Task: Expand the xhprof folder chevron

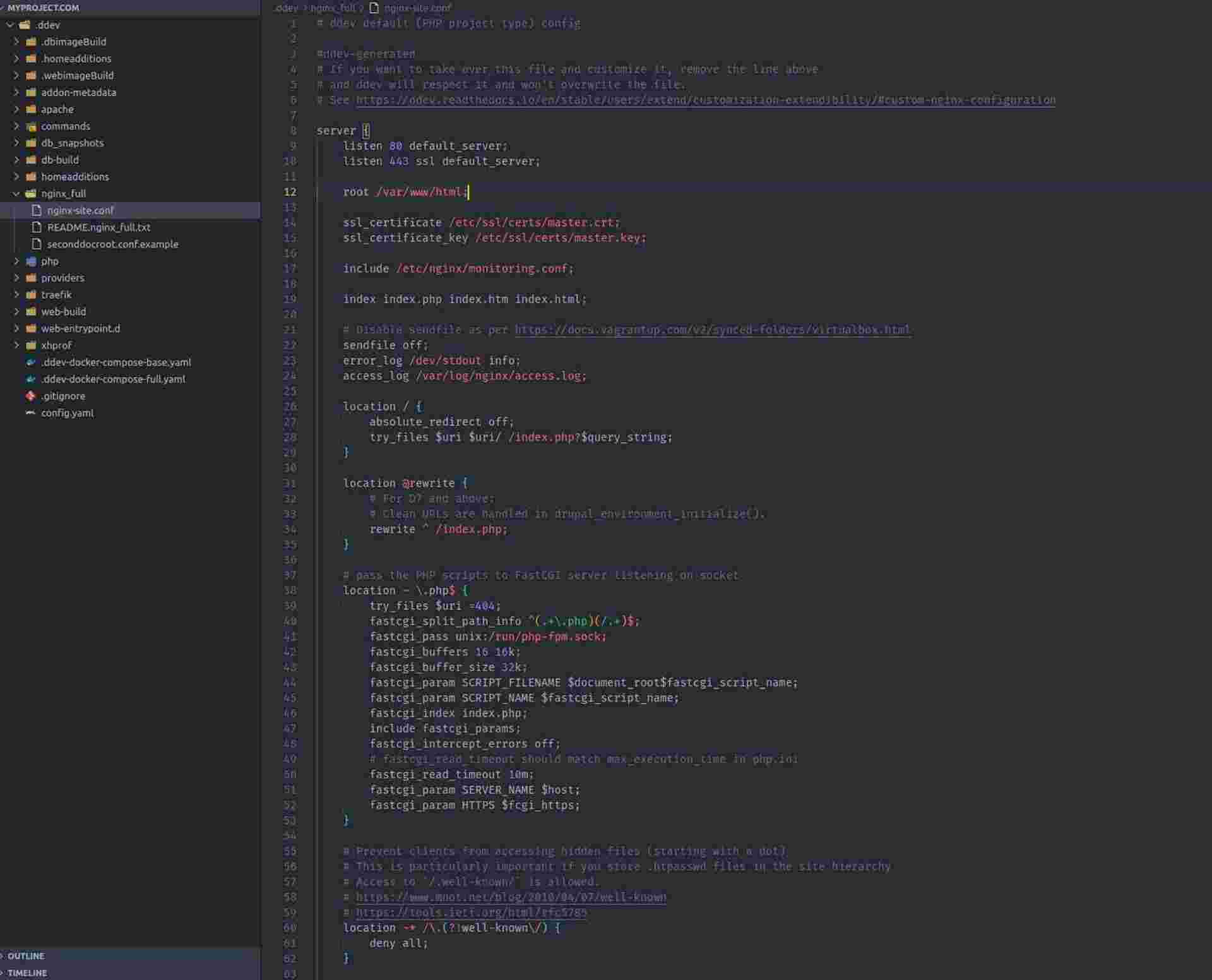Action: click(16, 345)
